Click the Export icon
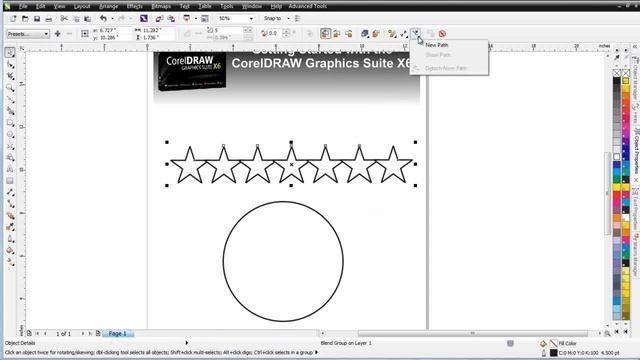The height and width of the screenshot is (360, 640). (171, 19)
